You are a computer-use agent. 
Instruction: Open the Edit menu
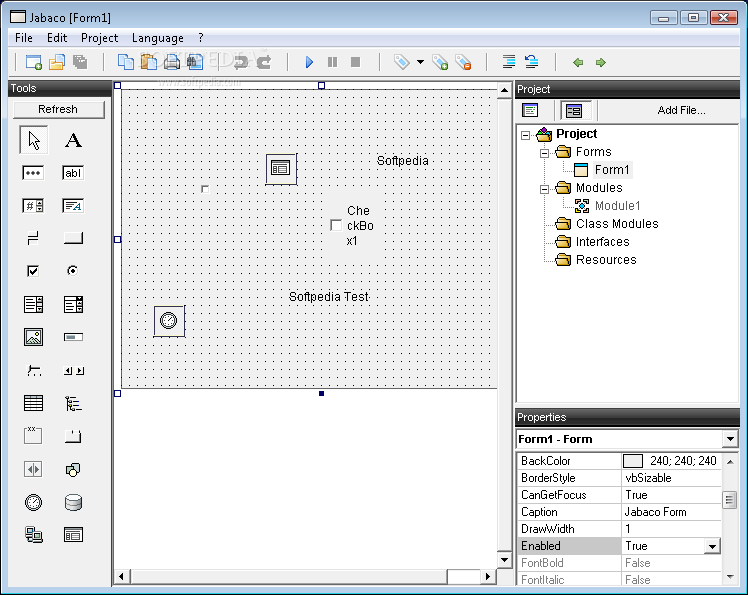pos(57,38)
